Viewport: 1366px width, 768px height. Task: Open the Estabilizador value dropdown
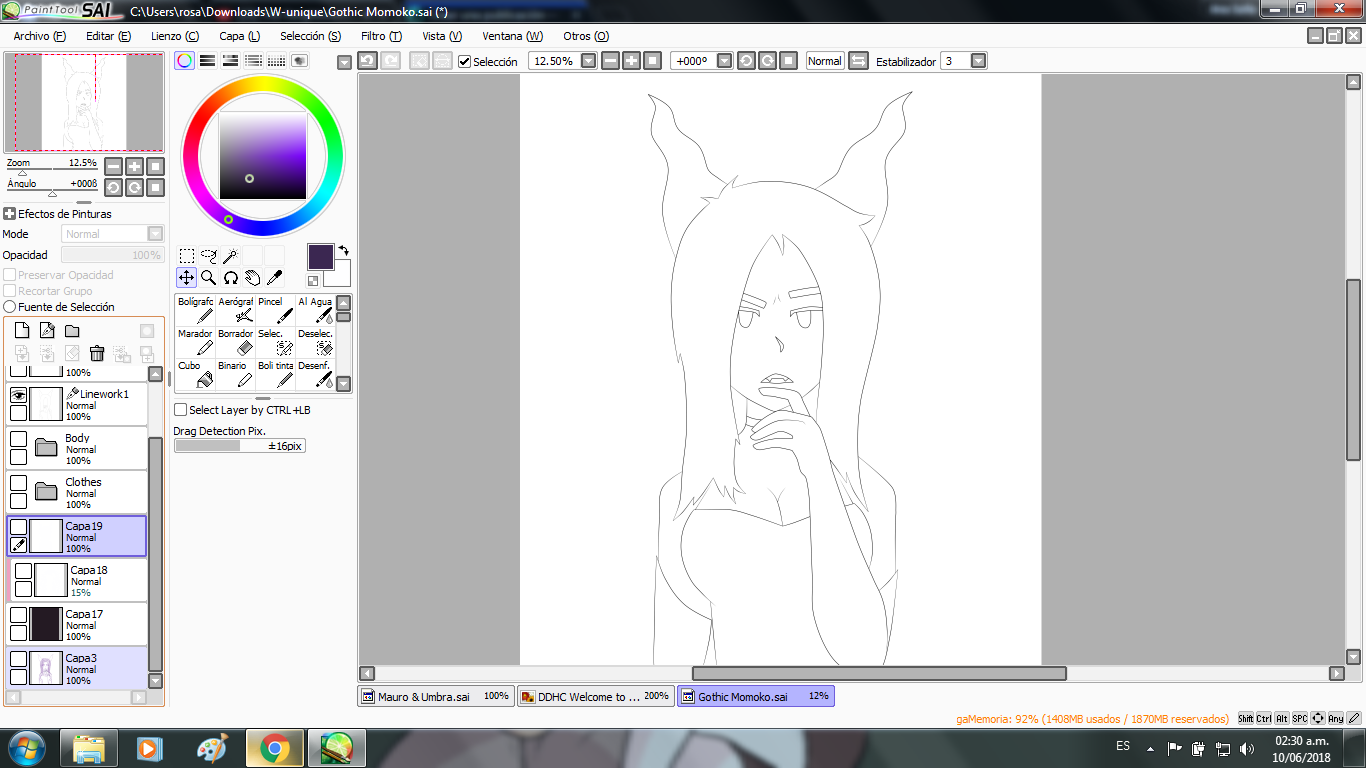coord(978,61)
